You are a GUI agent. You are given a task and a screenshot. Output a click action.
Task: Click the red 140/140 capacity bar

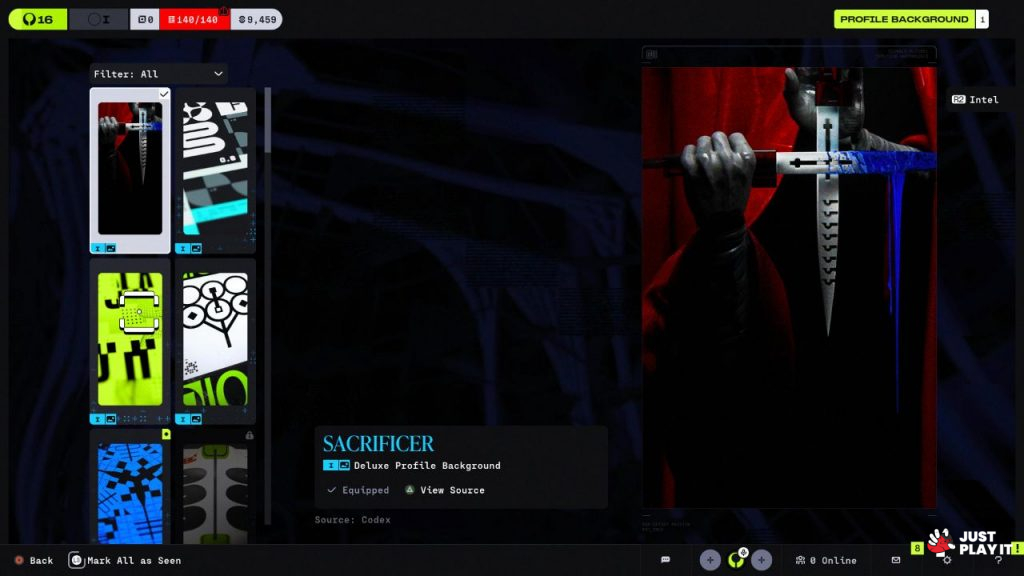click(x=195, y=19)
